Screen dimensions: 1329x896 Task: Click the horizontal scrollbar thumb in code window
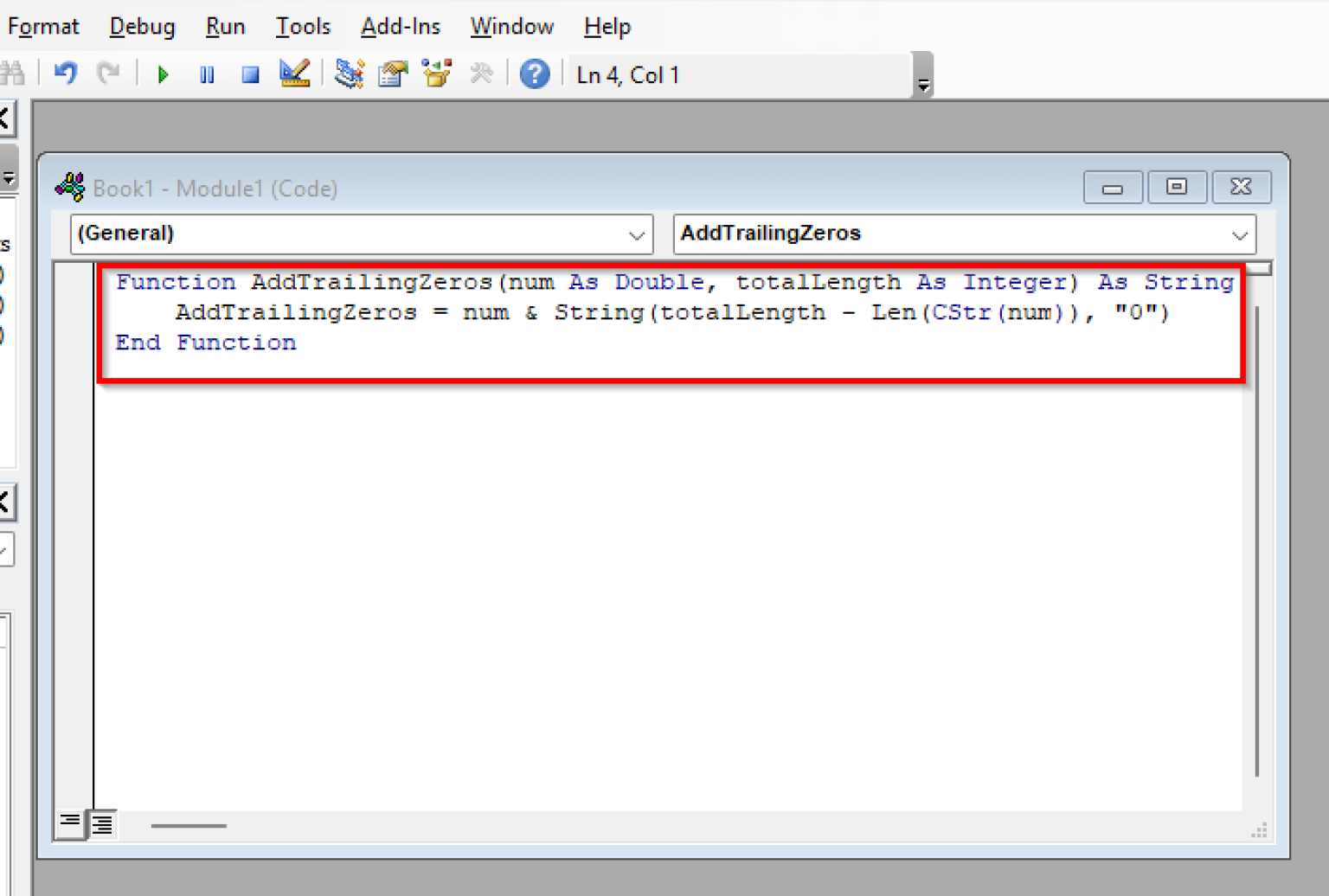[x=189, y=826]
